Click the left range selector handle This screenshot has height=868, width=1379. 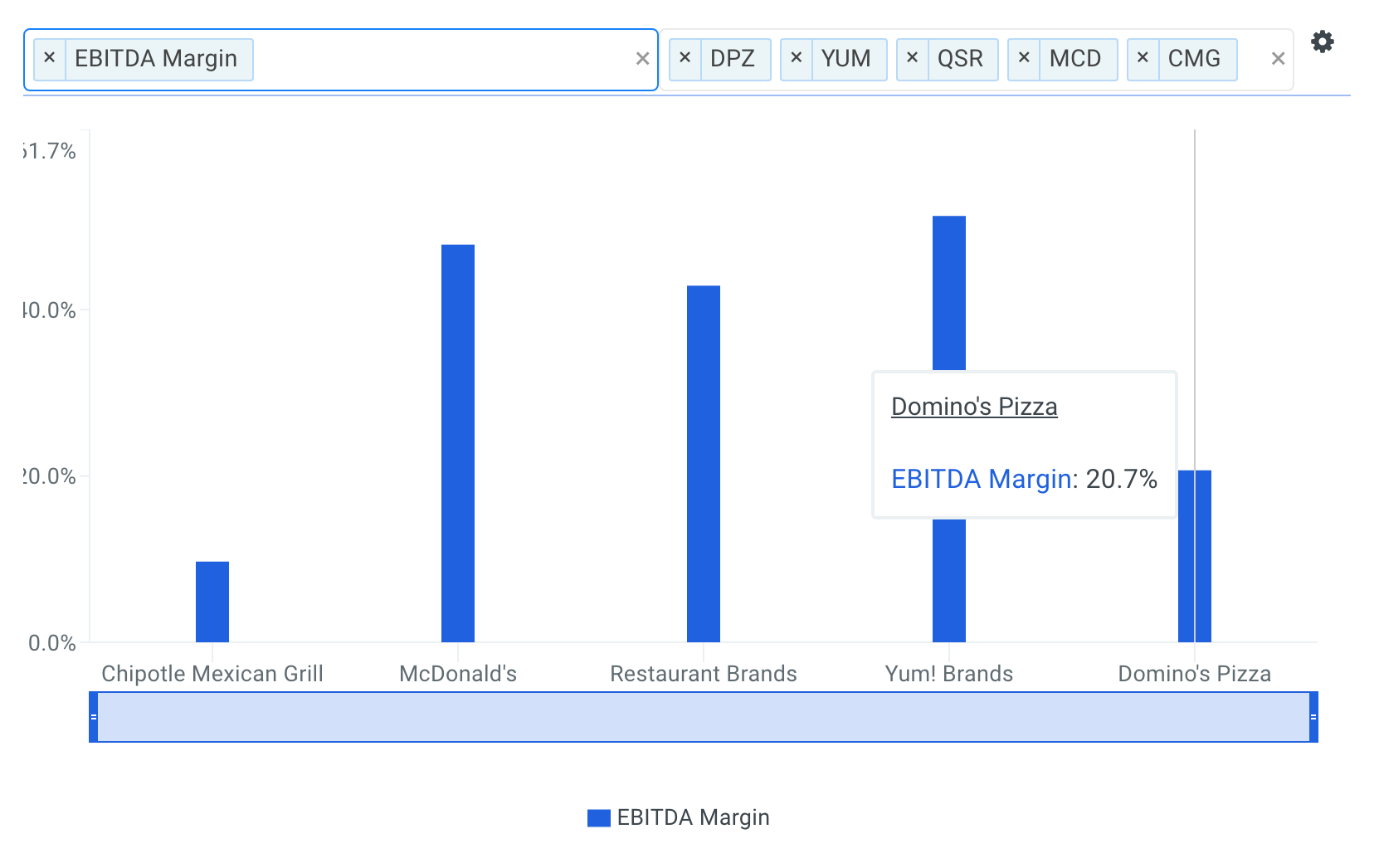click(94, 717)
